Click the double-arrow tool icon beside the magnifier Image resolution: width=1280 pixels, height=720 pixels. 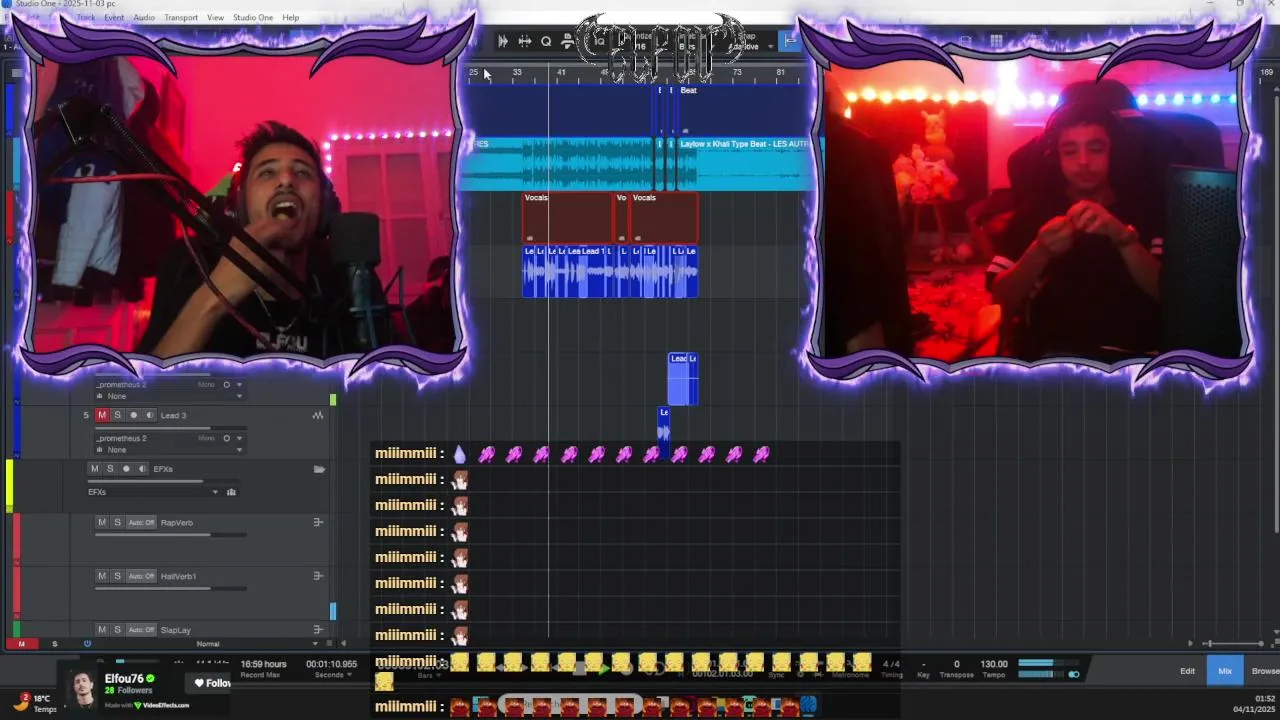click(x=524, y=41)
